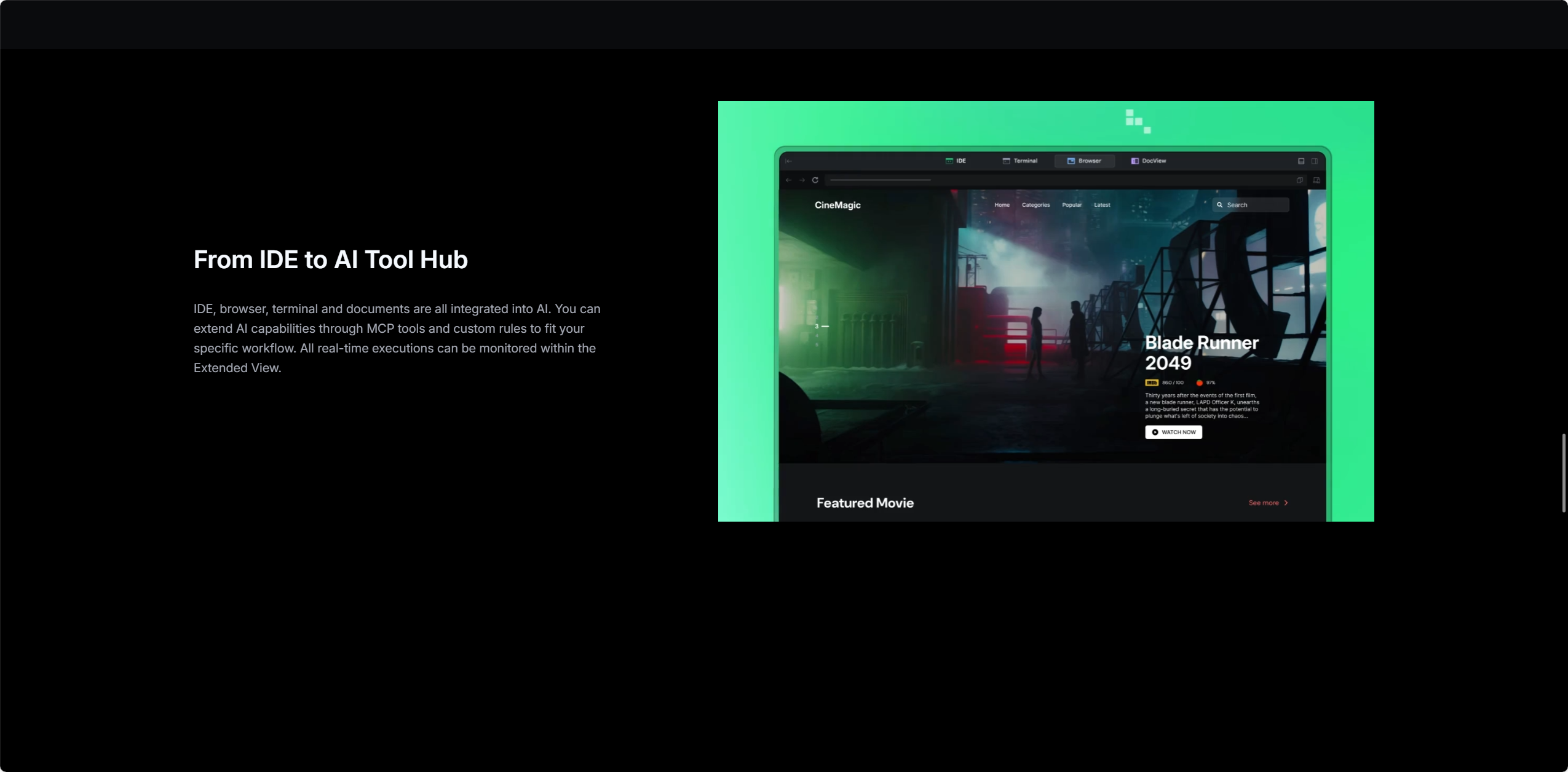Switch to the IDE tab
1568x772 pixels.
pos(956,161)
